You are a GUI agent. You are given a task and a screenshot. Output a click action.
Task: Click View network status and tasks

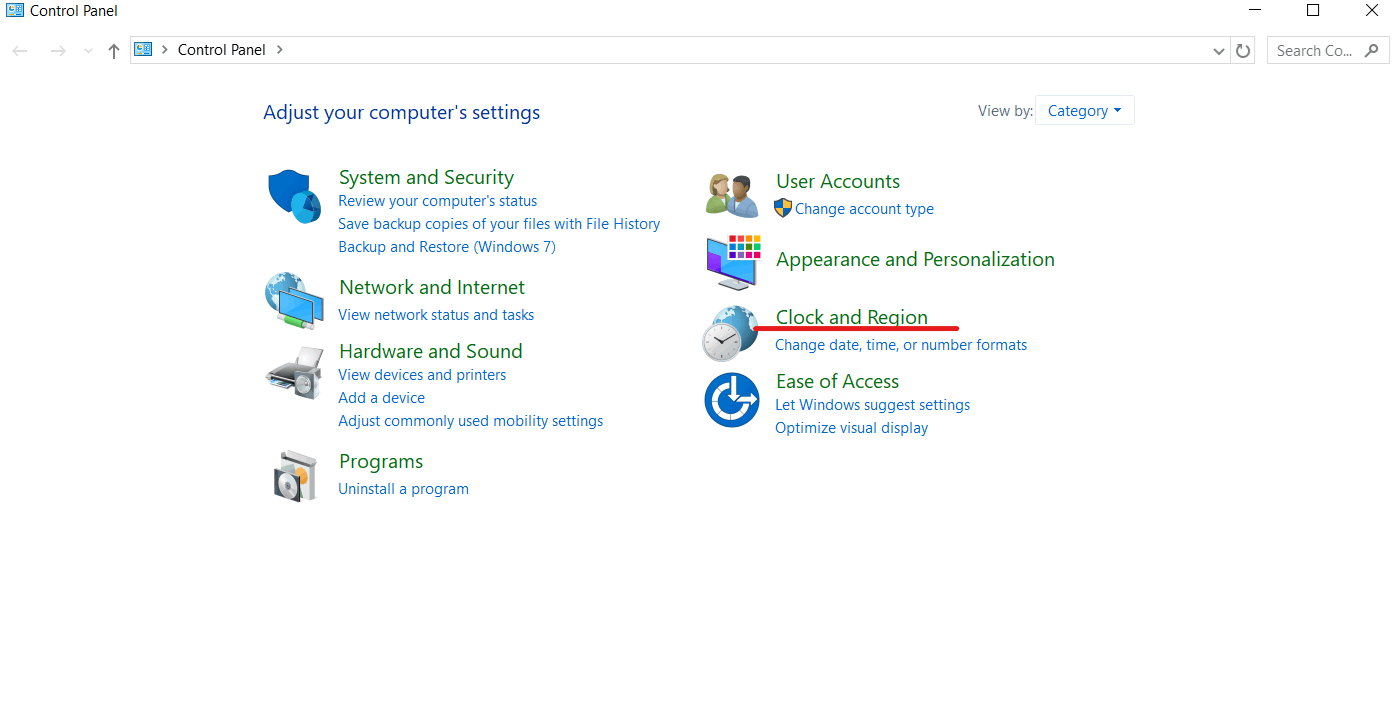click(x=436, y=315)
